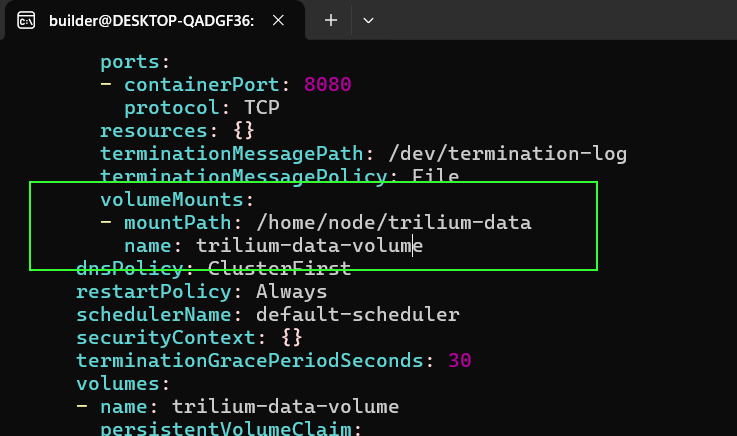
Task: Click the volumeMounts: key
Action: click(177, 200)
